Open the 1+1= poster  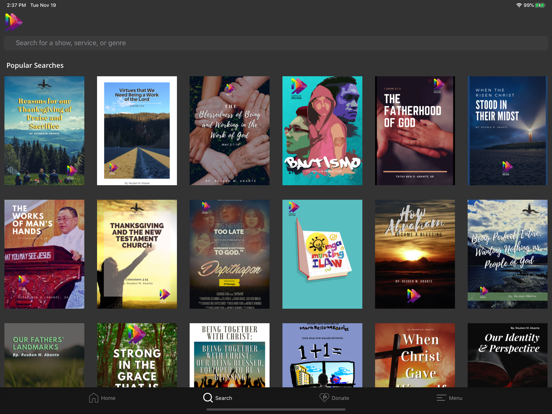[x=322, y=355]
